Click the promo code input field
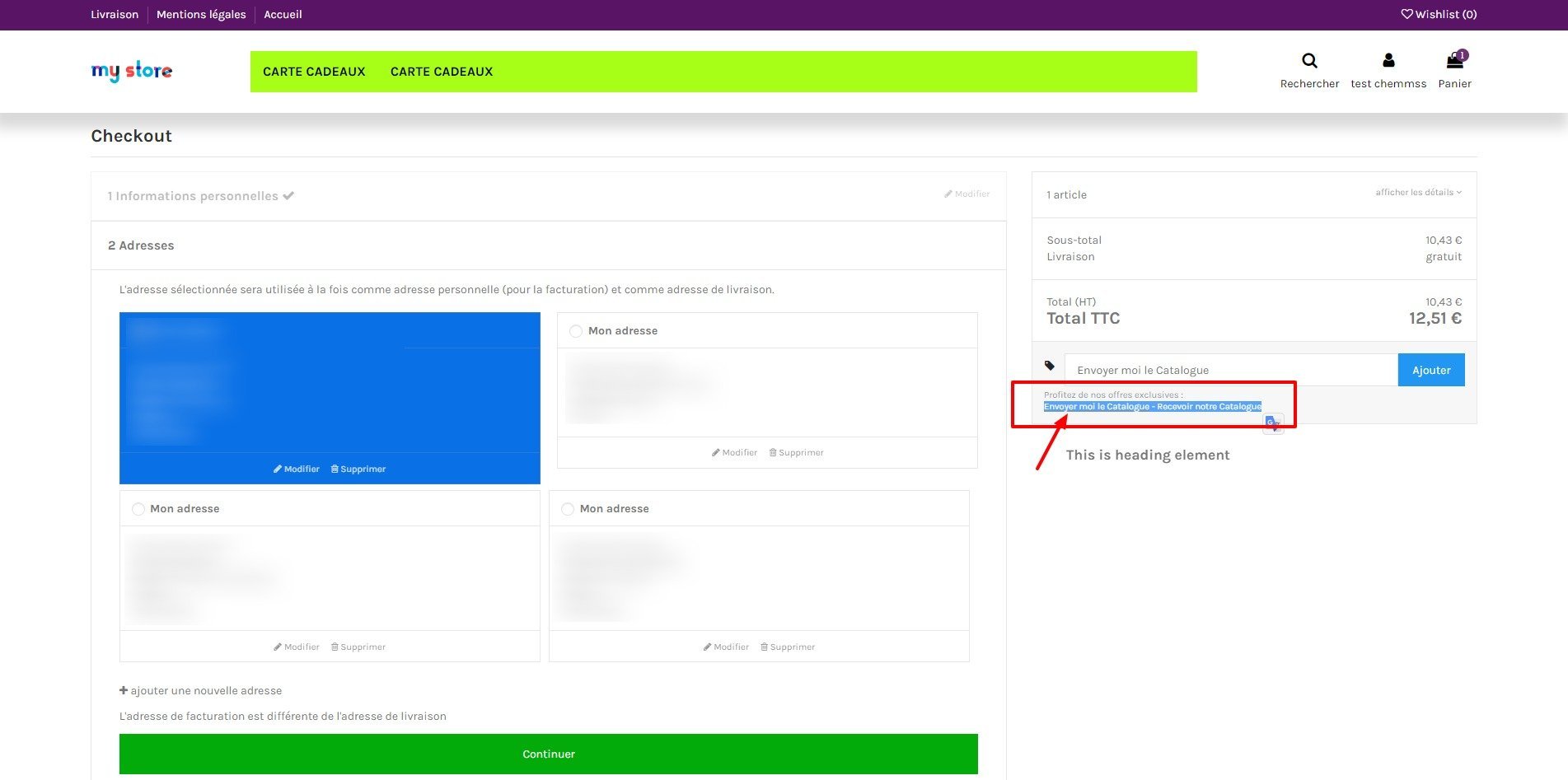Screen dimensions: 1568x780 coord(1231,370)
